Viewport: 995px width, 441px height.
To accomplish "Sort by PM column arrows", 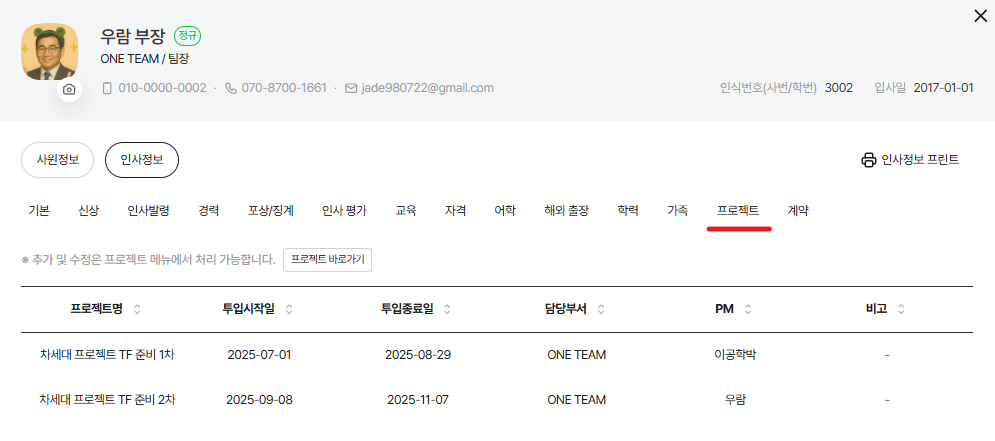I will click(x=749, y=309).
